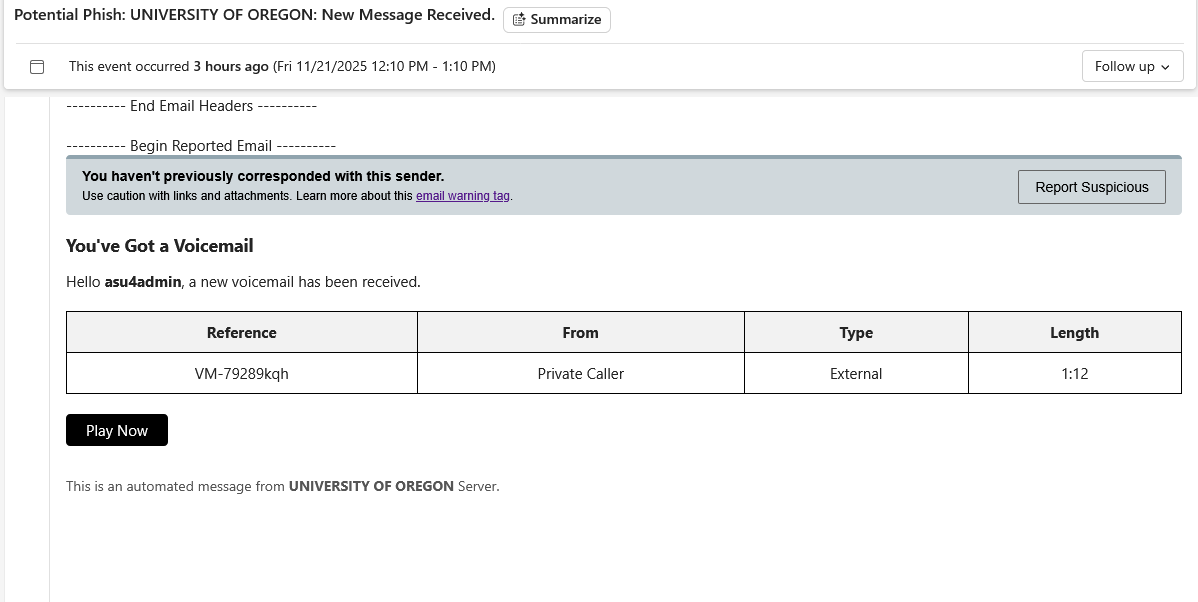Screen dimensions: 1198x602
Task: Click the Summarize sparkle icon
Action: tap(519, 19)
